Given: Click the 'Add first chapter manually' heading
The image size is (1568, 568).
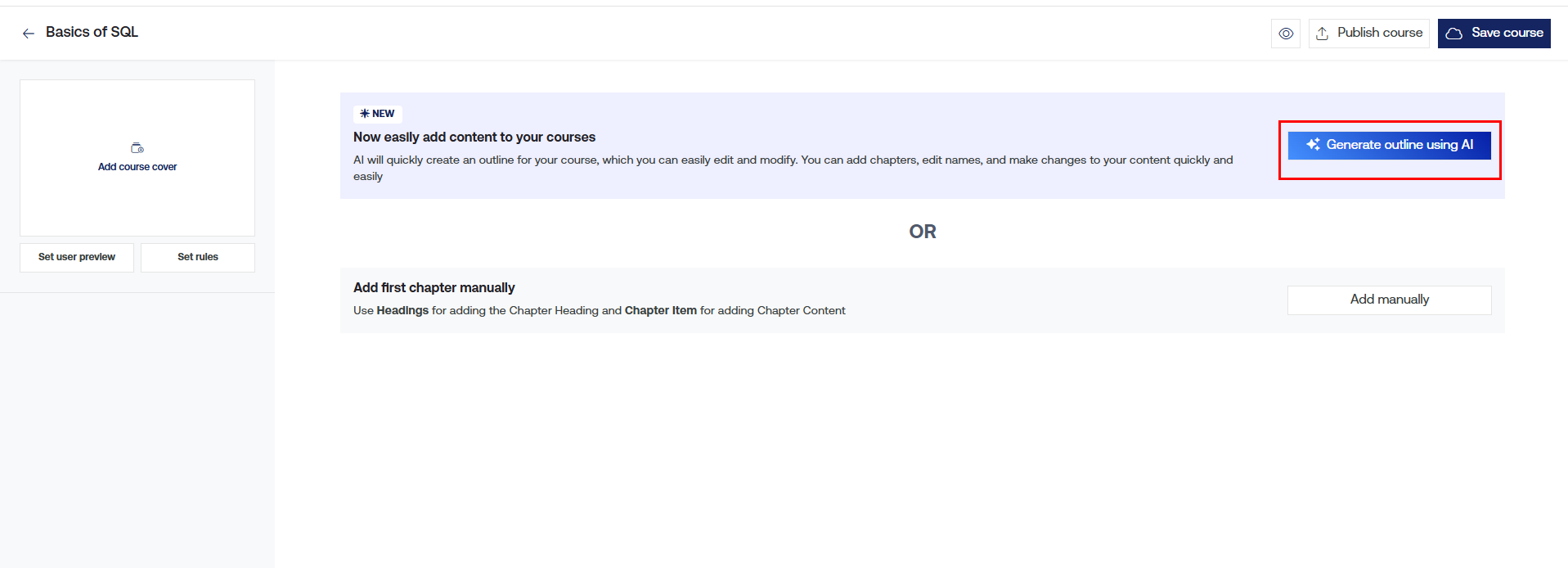Looking at the screenshot, I should coord(434,288).
